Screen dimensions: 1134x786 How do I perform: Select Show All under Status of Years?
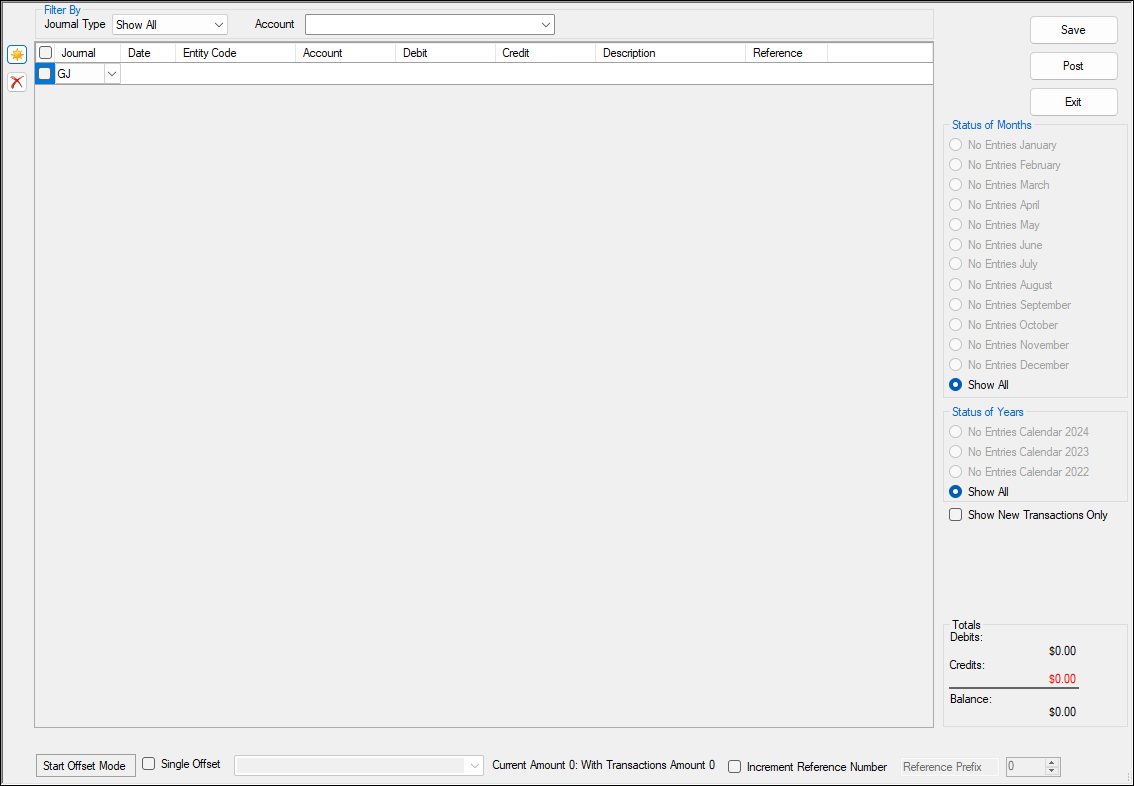(955, 491)
